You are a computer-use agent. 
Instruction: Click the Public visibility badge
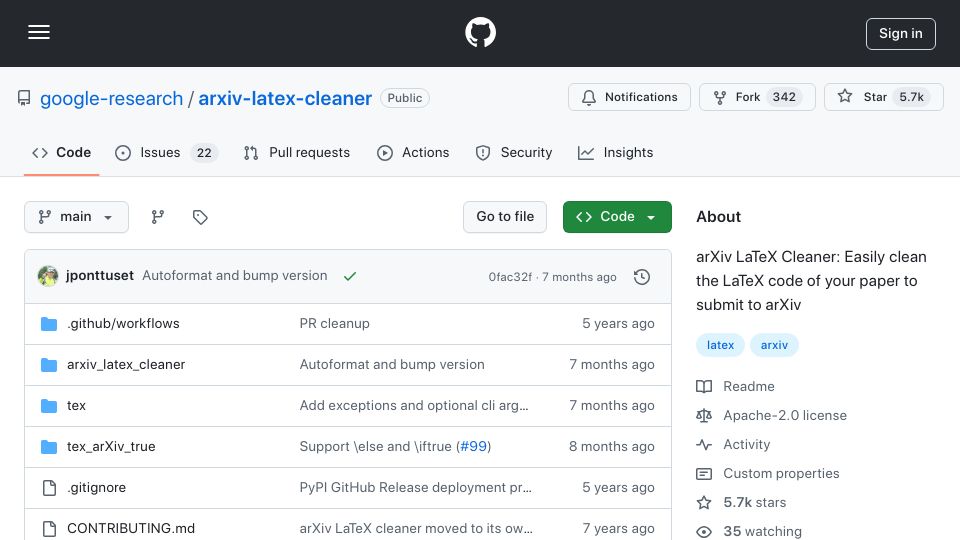pyautogui.click(x=405, y=98)
